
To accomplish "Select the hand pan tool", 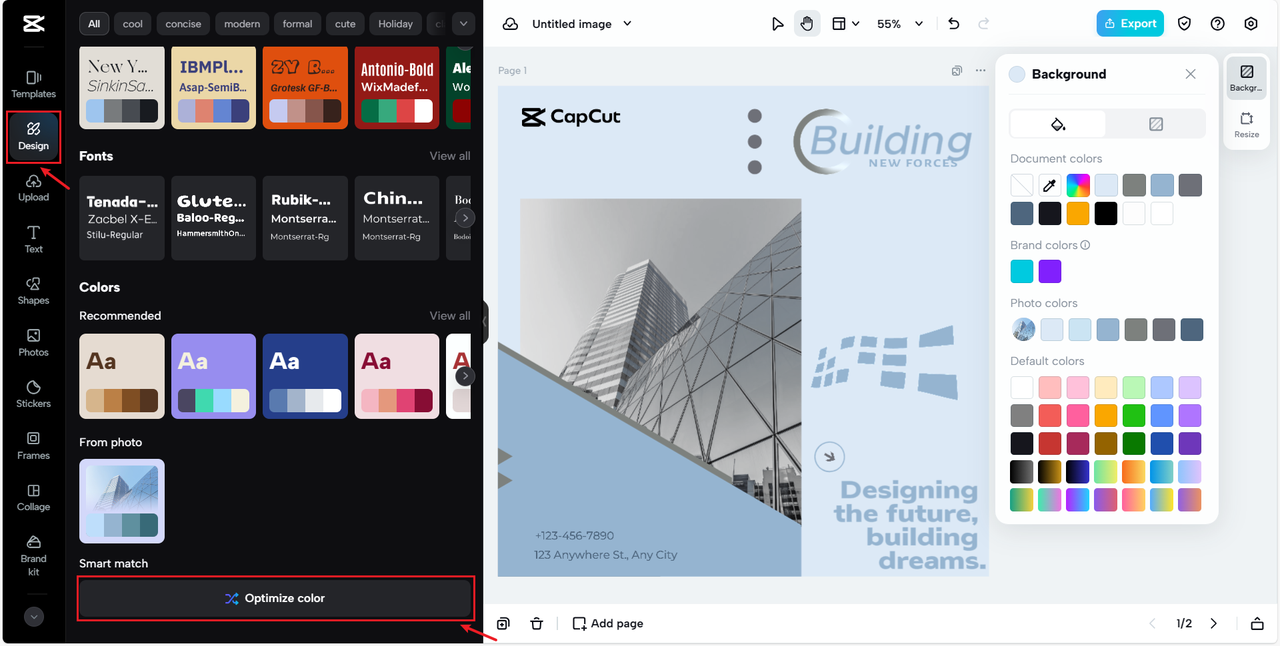I will [806, 23].
